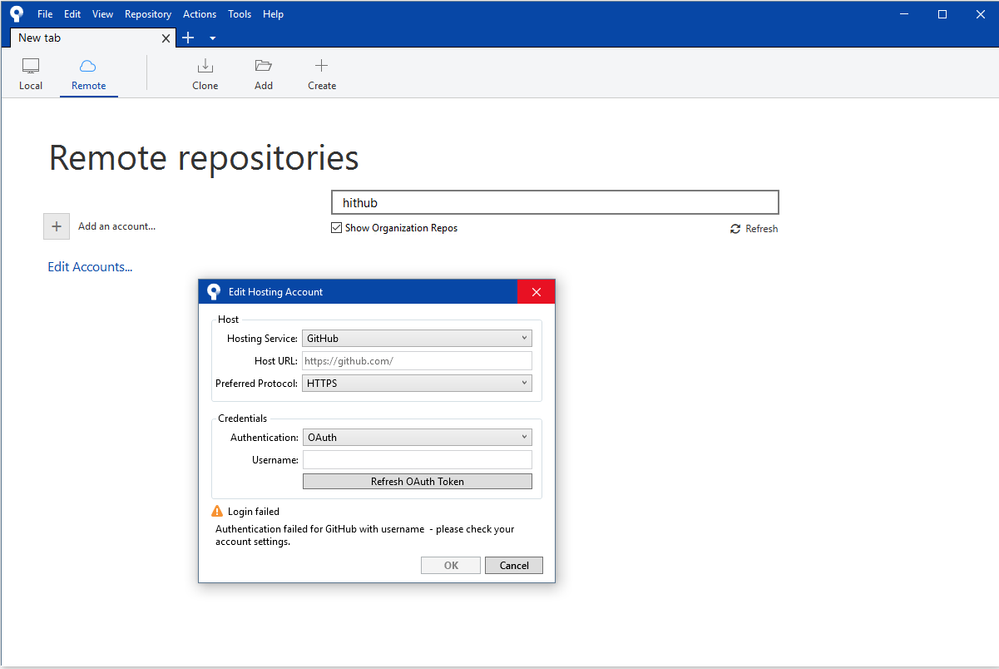Click the Clone toolbar icon
The height and width of the screenshot is (669, 999).
(x=205, y=67)
